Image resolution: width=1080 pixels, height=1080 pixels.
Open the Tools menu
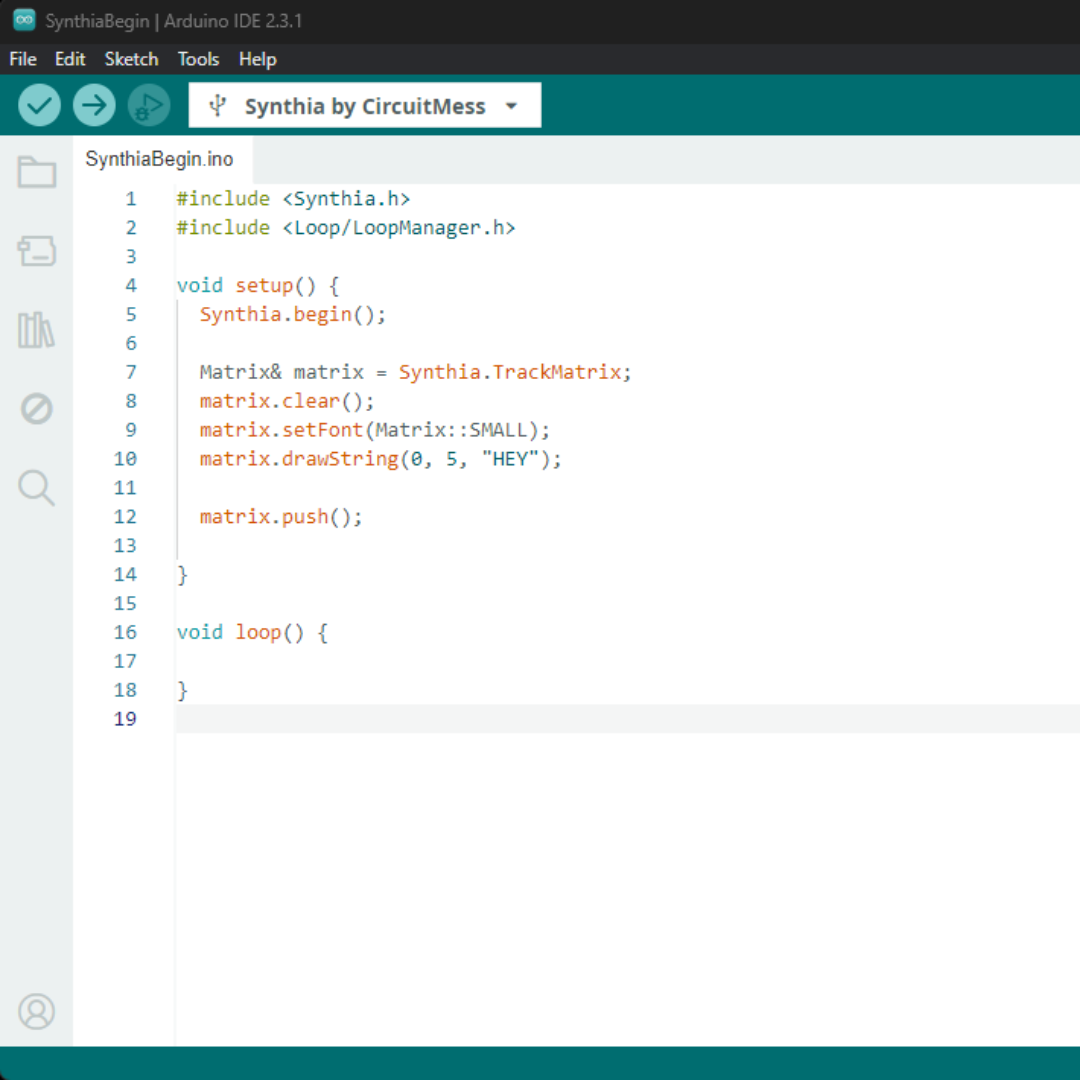click(x=198, y=59)
